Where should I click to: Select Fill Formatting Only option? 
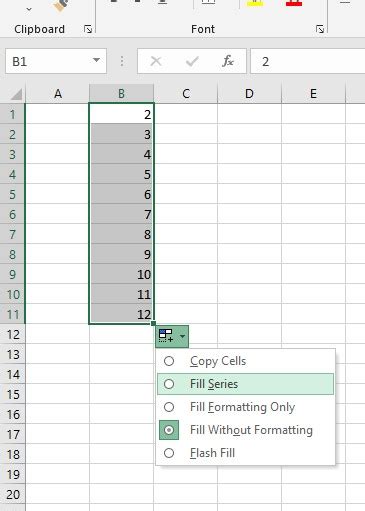245,407
